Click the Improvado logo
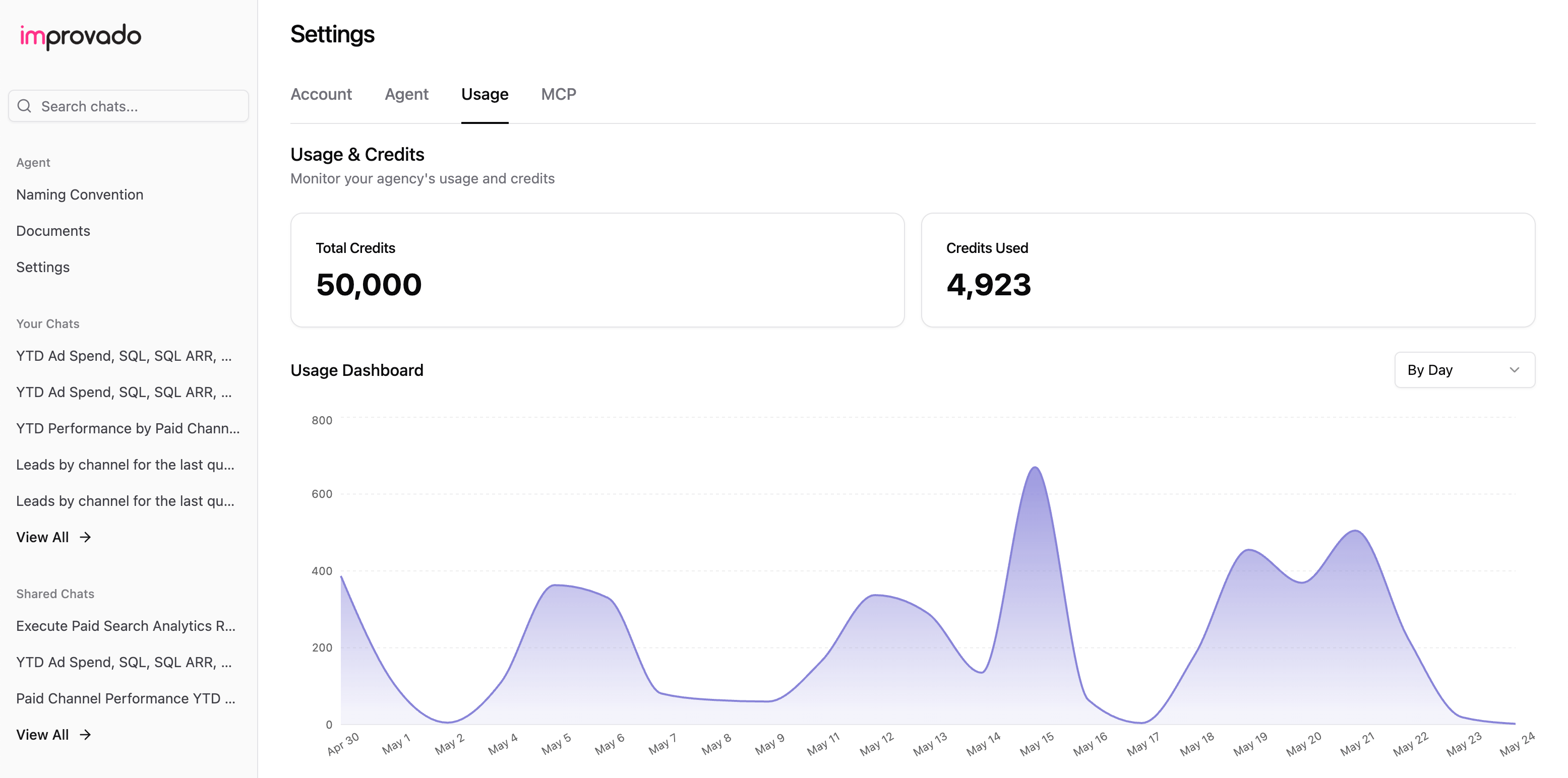Image resolution: width=1568 pixels, height=778 pixels. 80,36
